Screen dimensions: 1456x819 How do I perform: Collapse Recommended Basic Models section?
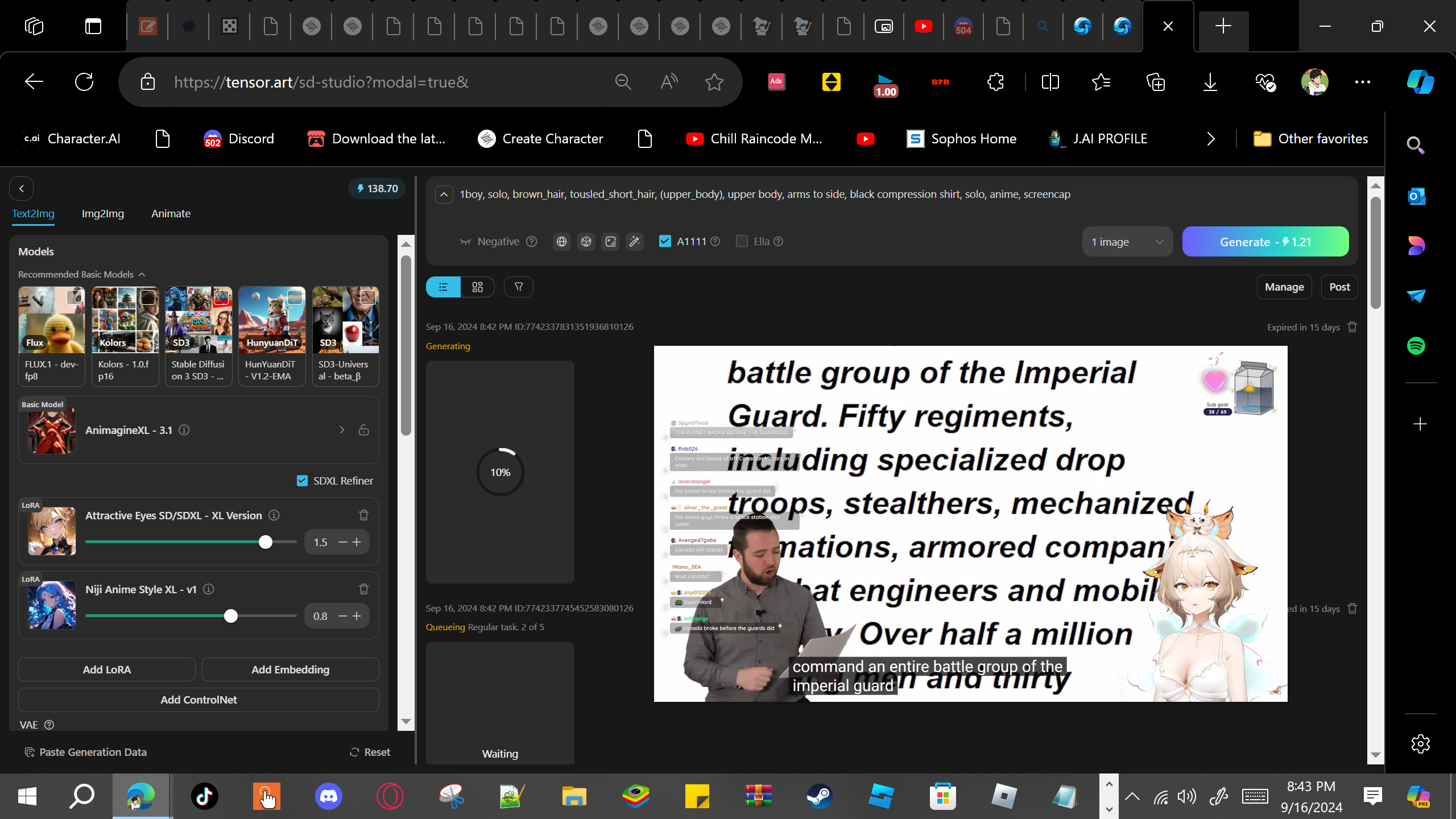[142, 275]
